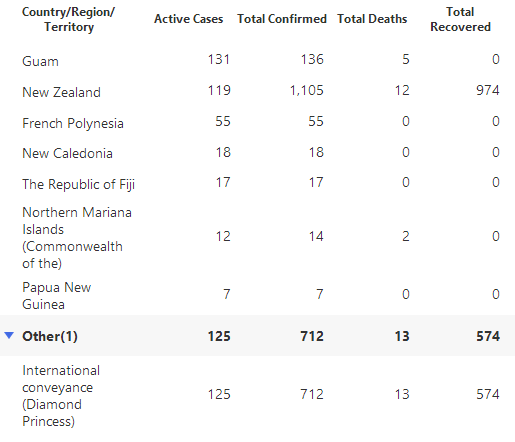Sort by Active Cases column header
515x442 pixels.
click(x=189, y=19)
